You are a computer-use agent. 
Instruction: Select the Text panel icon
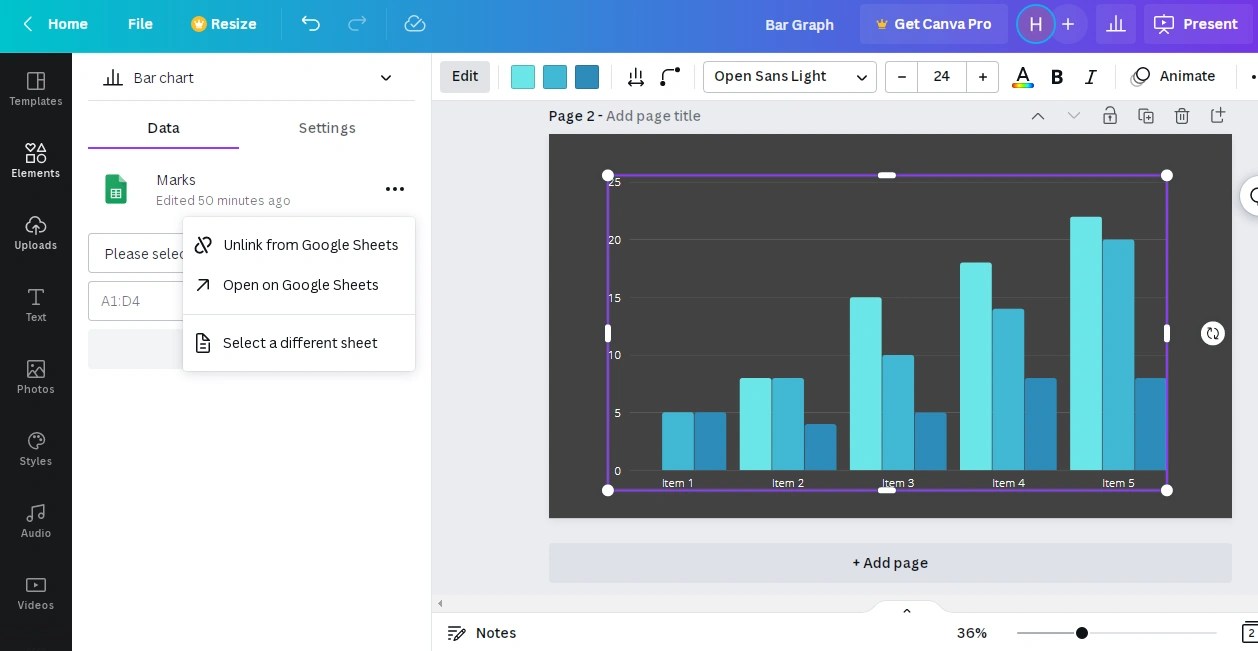(36, 303)
